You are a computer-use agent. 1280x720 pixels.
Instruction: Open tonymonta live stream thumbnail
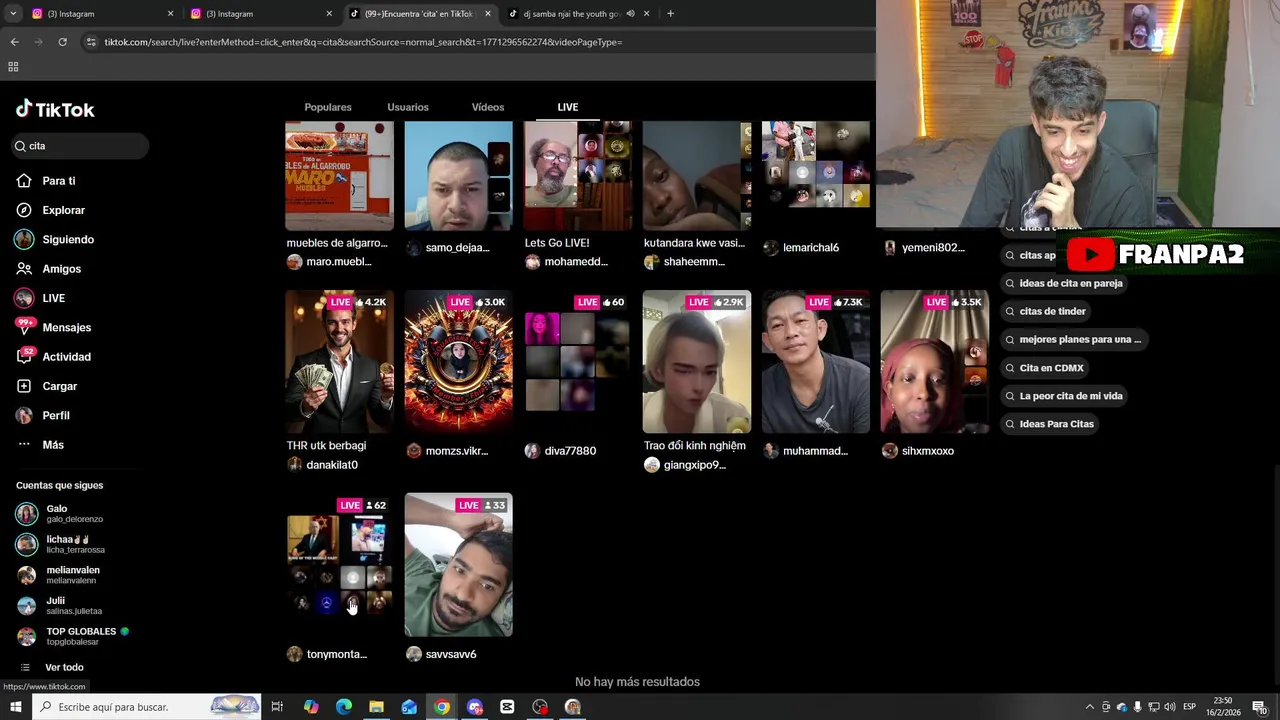tap(339, 565)
